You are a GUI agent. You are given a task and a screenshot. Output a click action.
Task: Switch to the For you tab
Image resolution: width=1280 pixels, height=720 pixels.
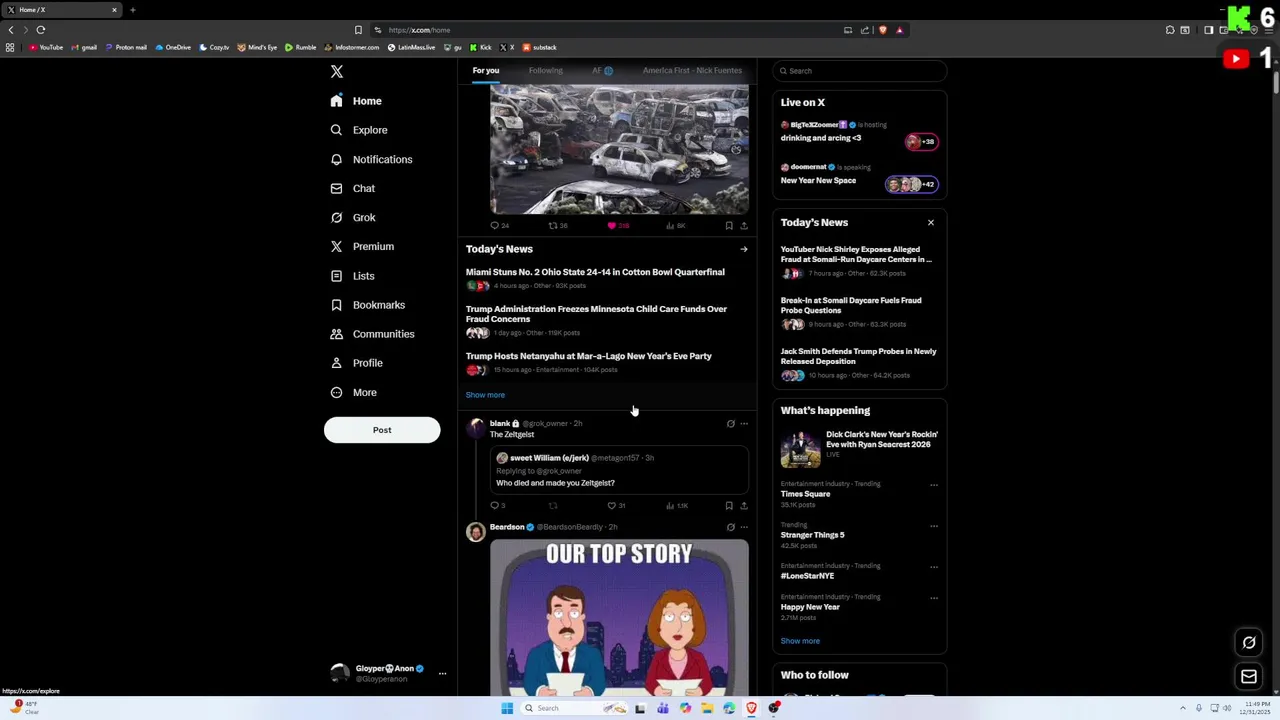pos(486,71)
